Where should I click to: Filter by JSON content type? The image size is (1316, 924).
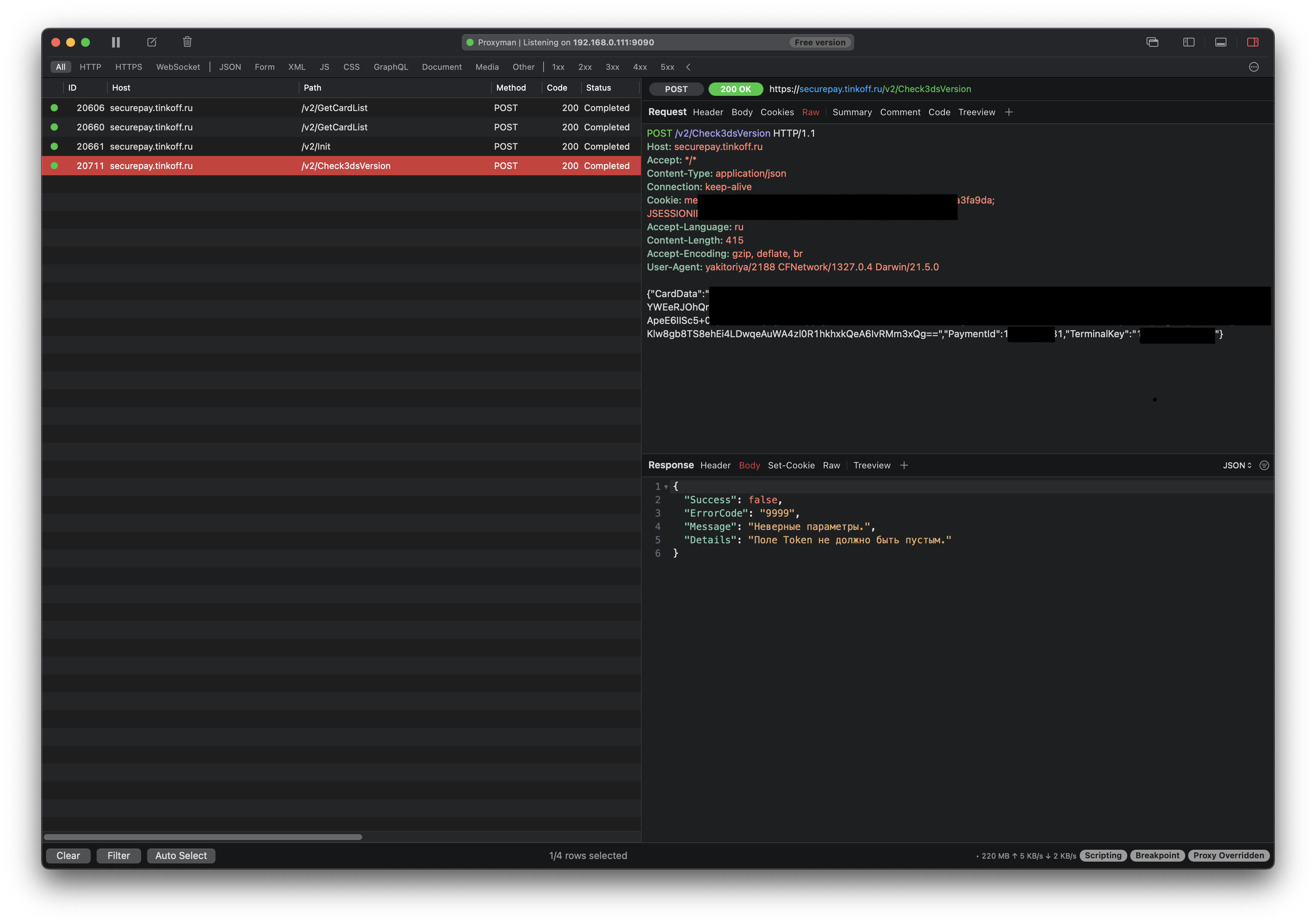pyautogui.click(x=230, y=67)
